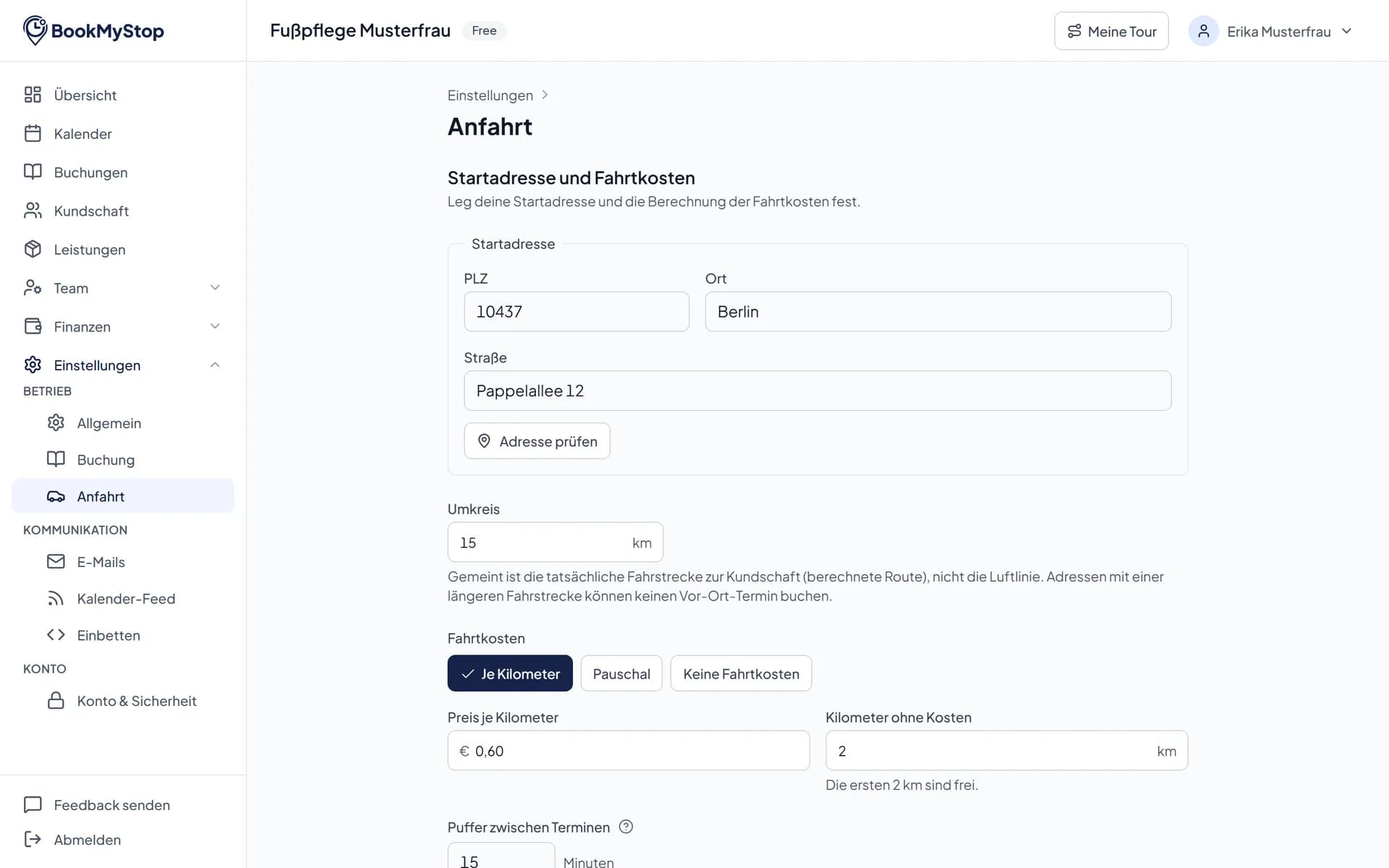
Task: Click the Abmelden logout icon
Action: 33,839
